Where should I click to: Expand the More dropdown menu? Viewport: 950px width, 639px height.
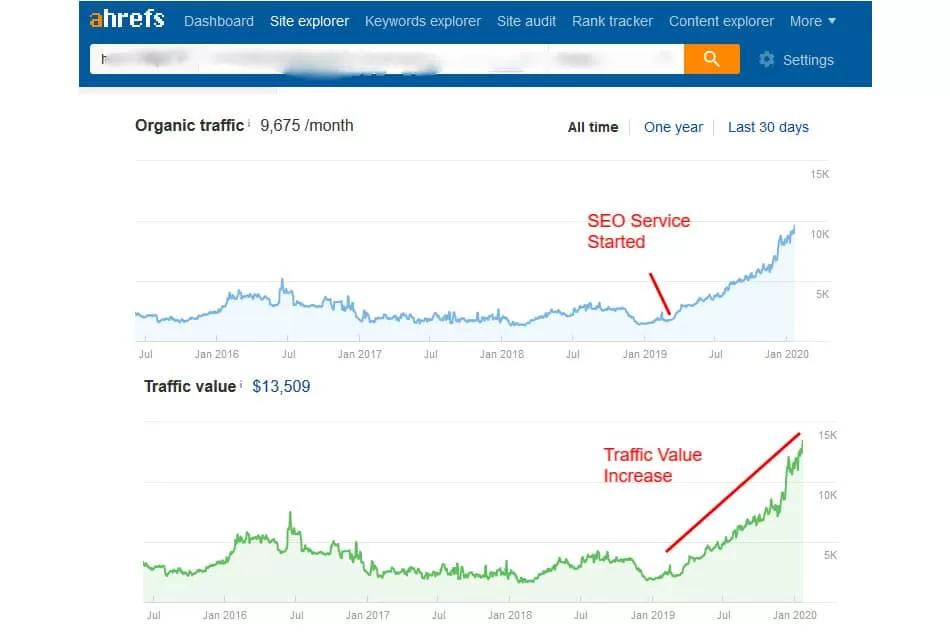point(812,21)
